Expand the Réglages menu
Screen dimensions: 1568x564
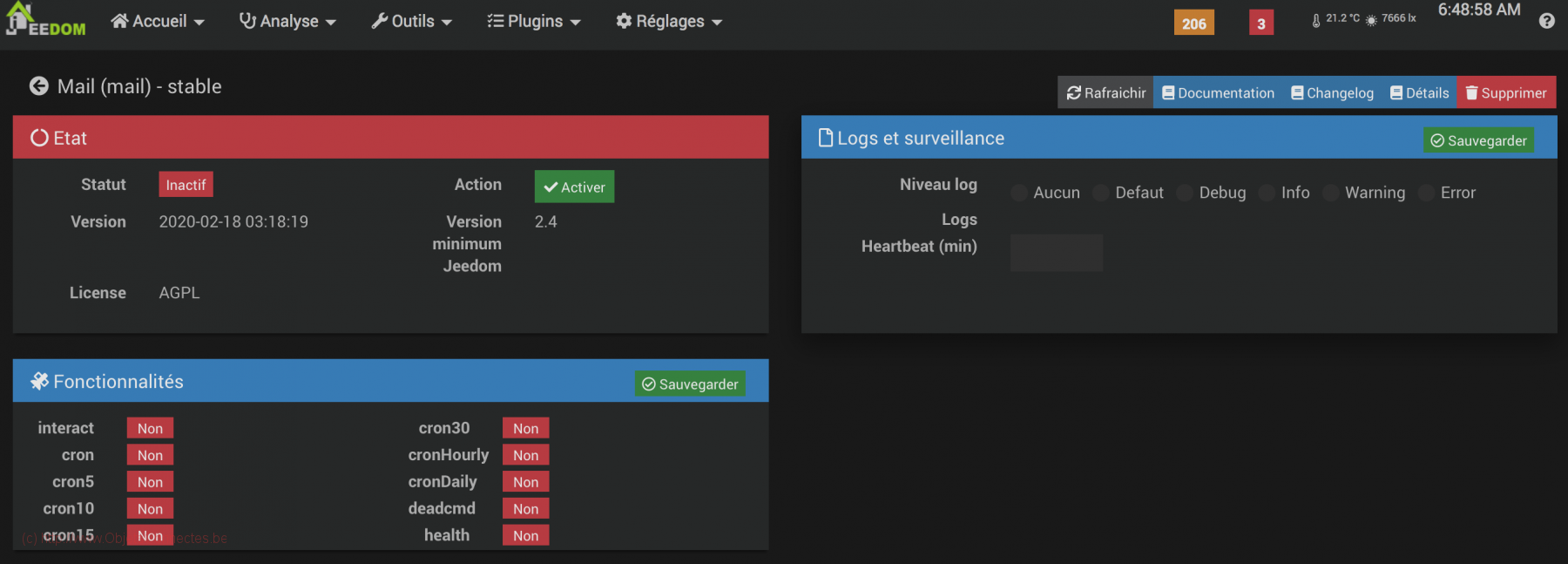[x=669, y=22]
